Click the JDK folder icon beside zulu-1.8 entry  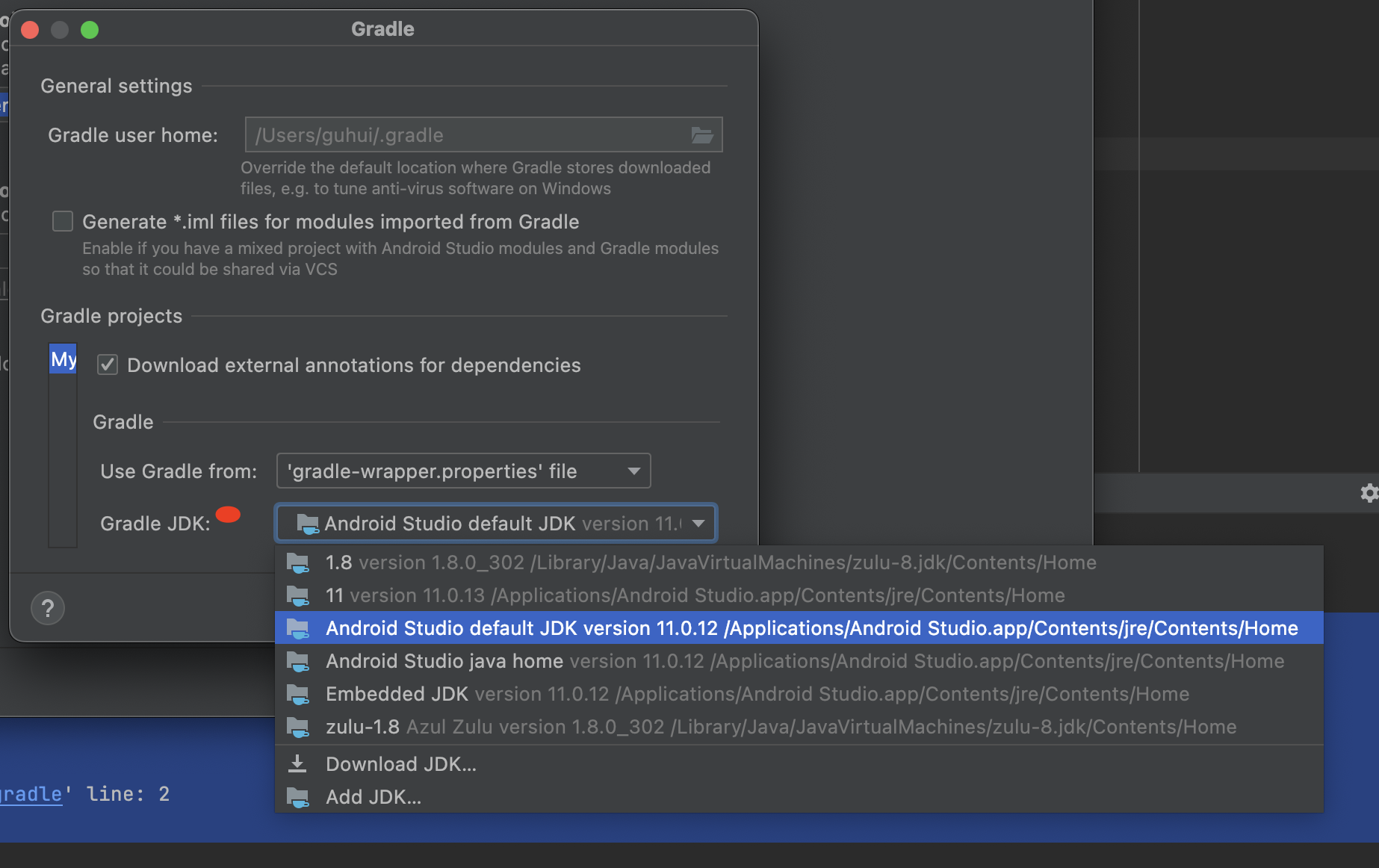tap(299, 726)
